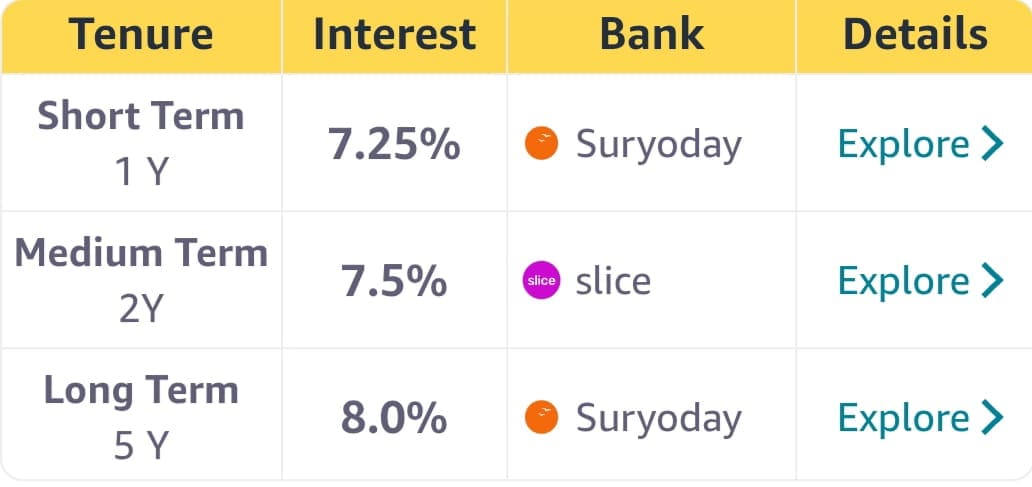This screenshot has width=1032, height=487.
Task: Click the Suryoday logo in Long Term row
Action: [541, 418]
